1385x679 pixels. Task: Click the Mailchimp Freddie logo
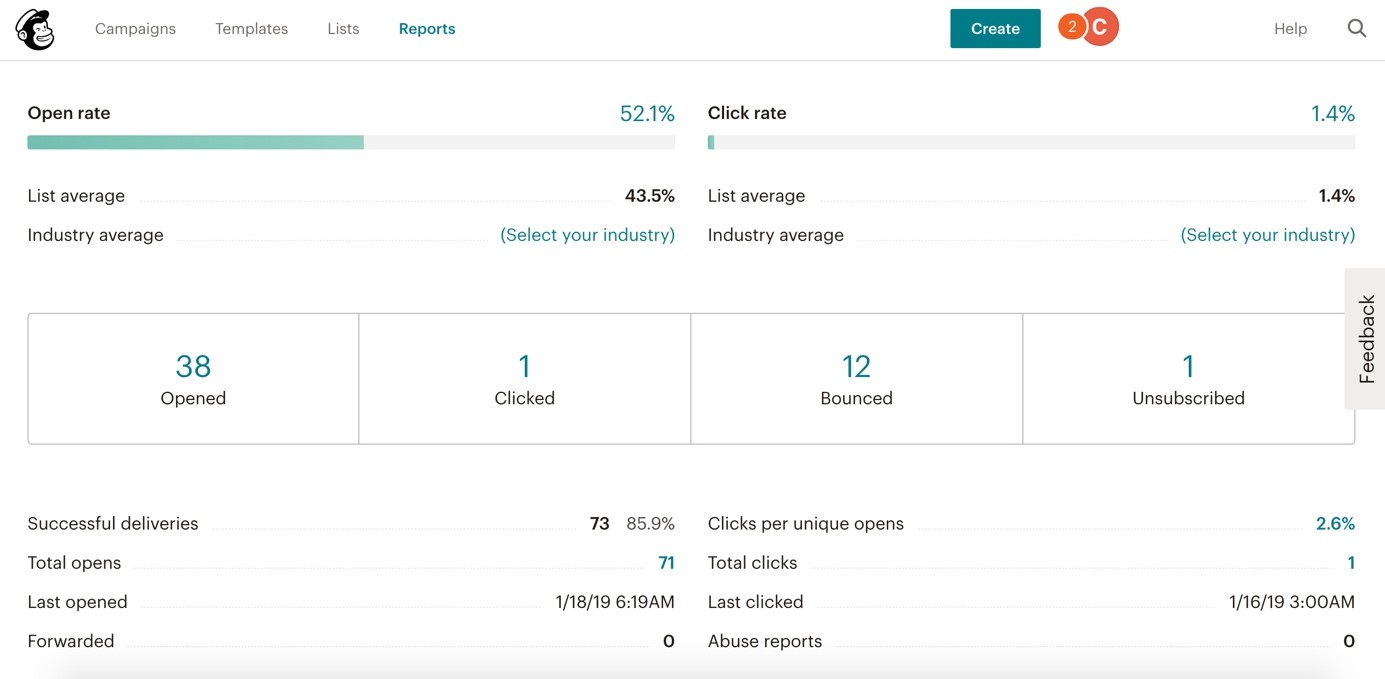pyautogui.click(x=34, y=28)
